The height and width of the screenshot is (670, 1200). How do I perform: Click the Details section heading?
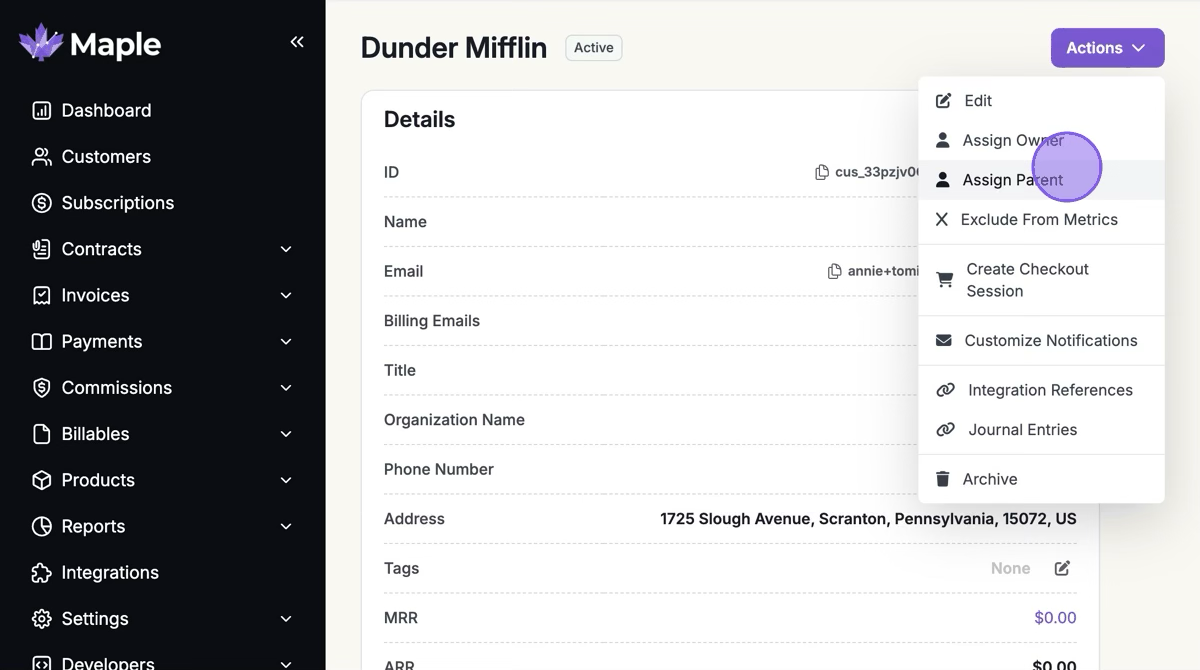coord(419,120)
